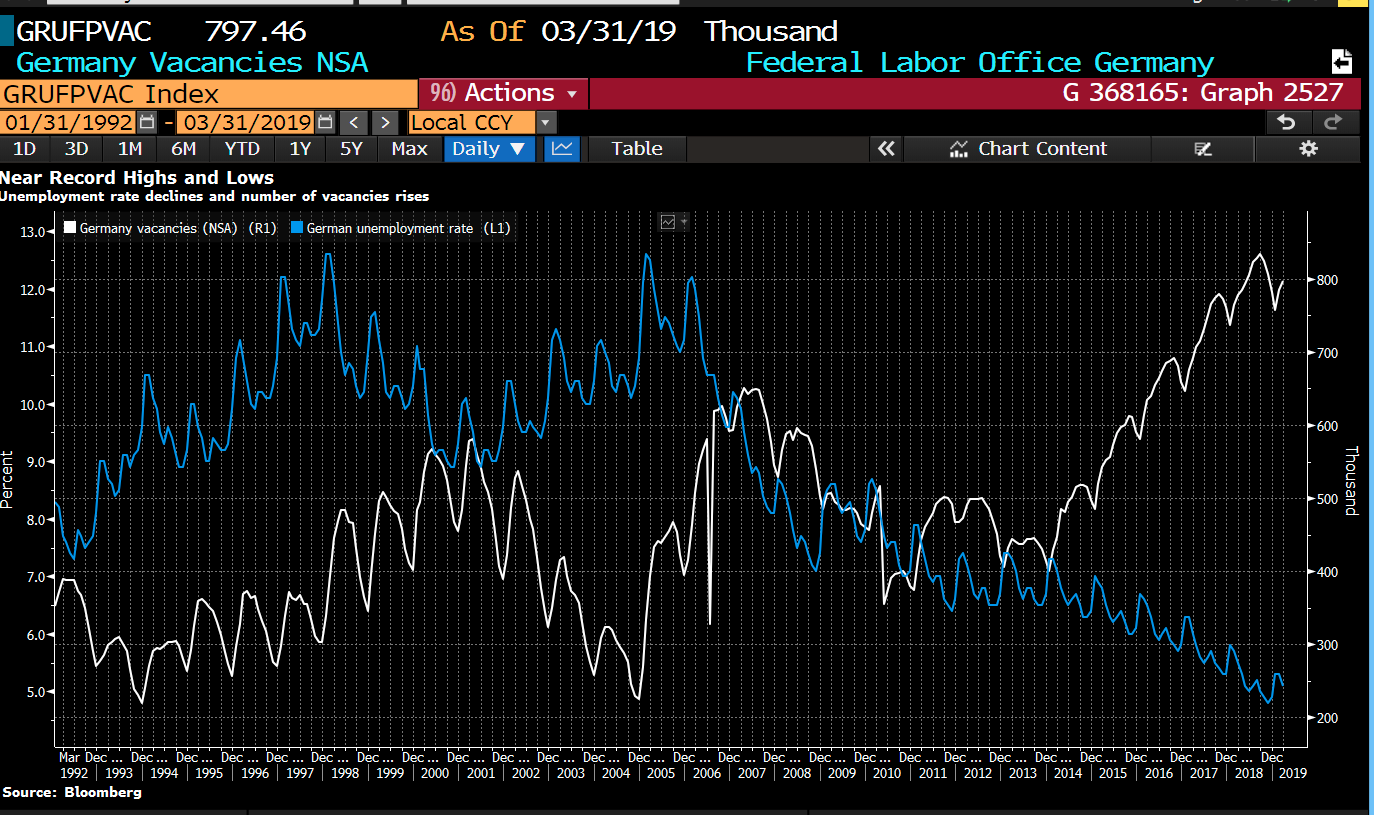
Task: Click the G 368165: Graph 2527 title
Action: [x=1203, y=93]
